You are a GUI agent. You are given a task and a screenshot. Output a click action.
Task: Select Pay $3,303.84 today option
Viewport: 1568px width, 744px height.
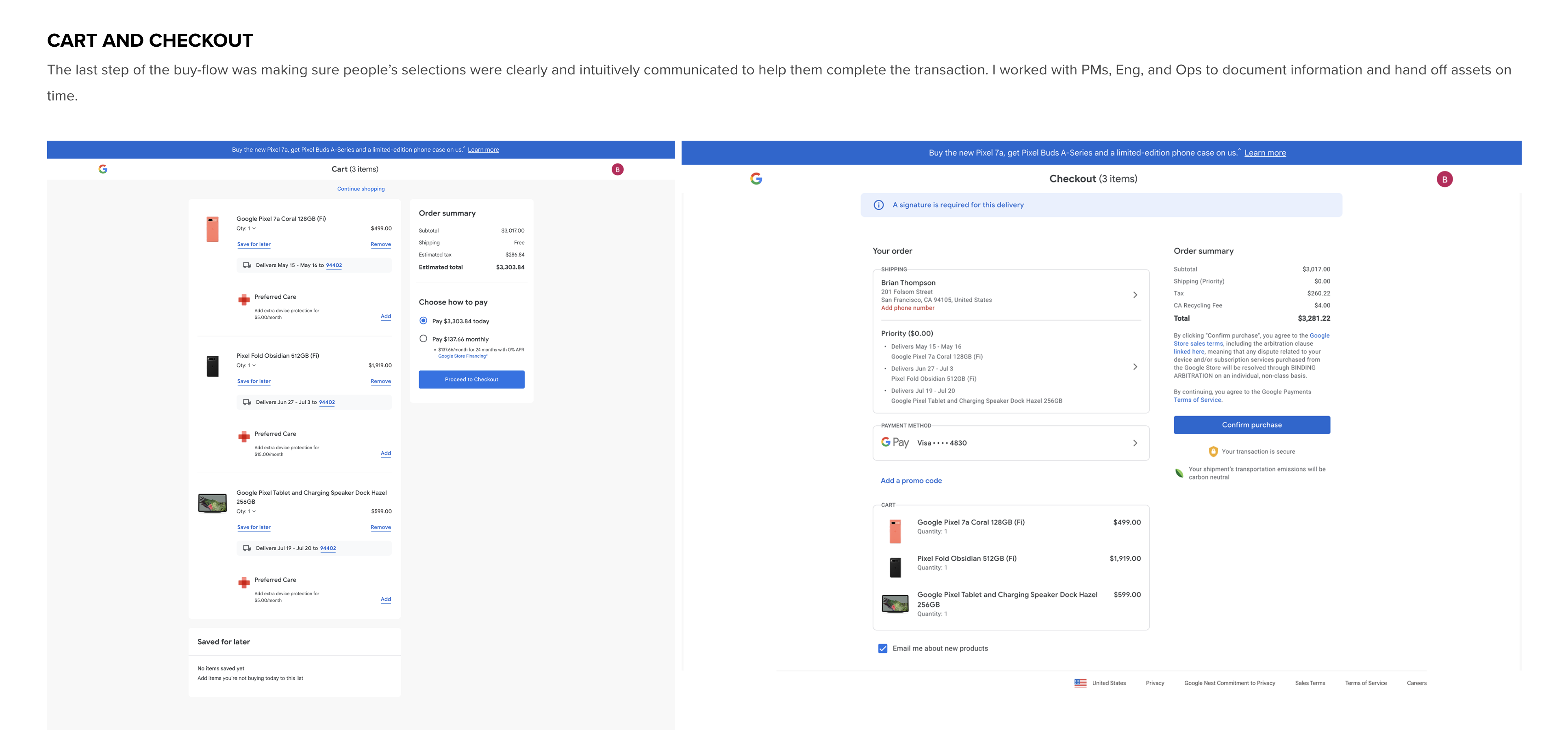(x=423, y=320)
